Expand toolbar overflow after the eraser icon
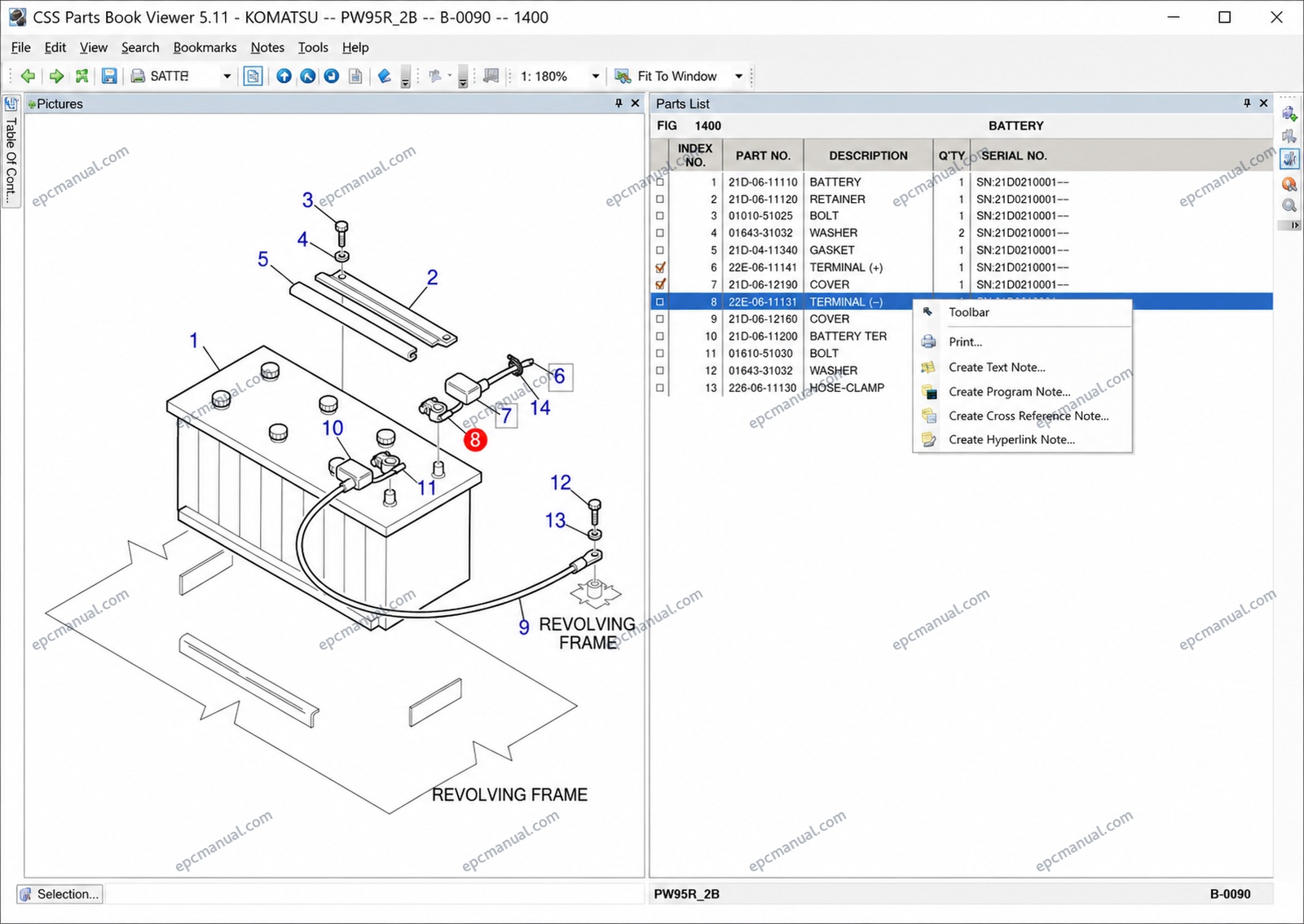This screenshot has height=924, width=1304. [405, 77]
